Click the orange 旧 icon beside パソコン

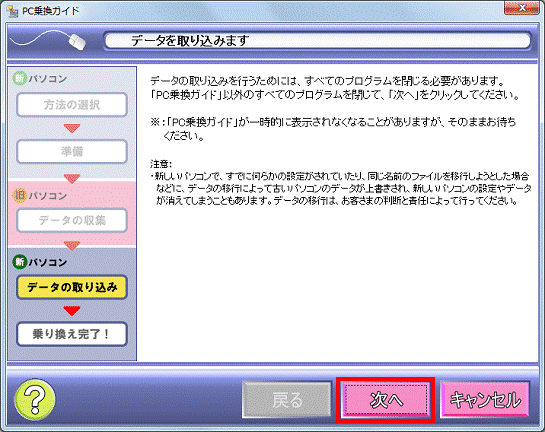point(20,195)
